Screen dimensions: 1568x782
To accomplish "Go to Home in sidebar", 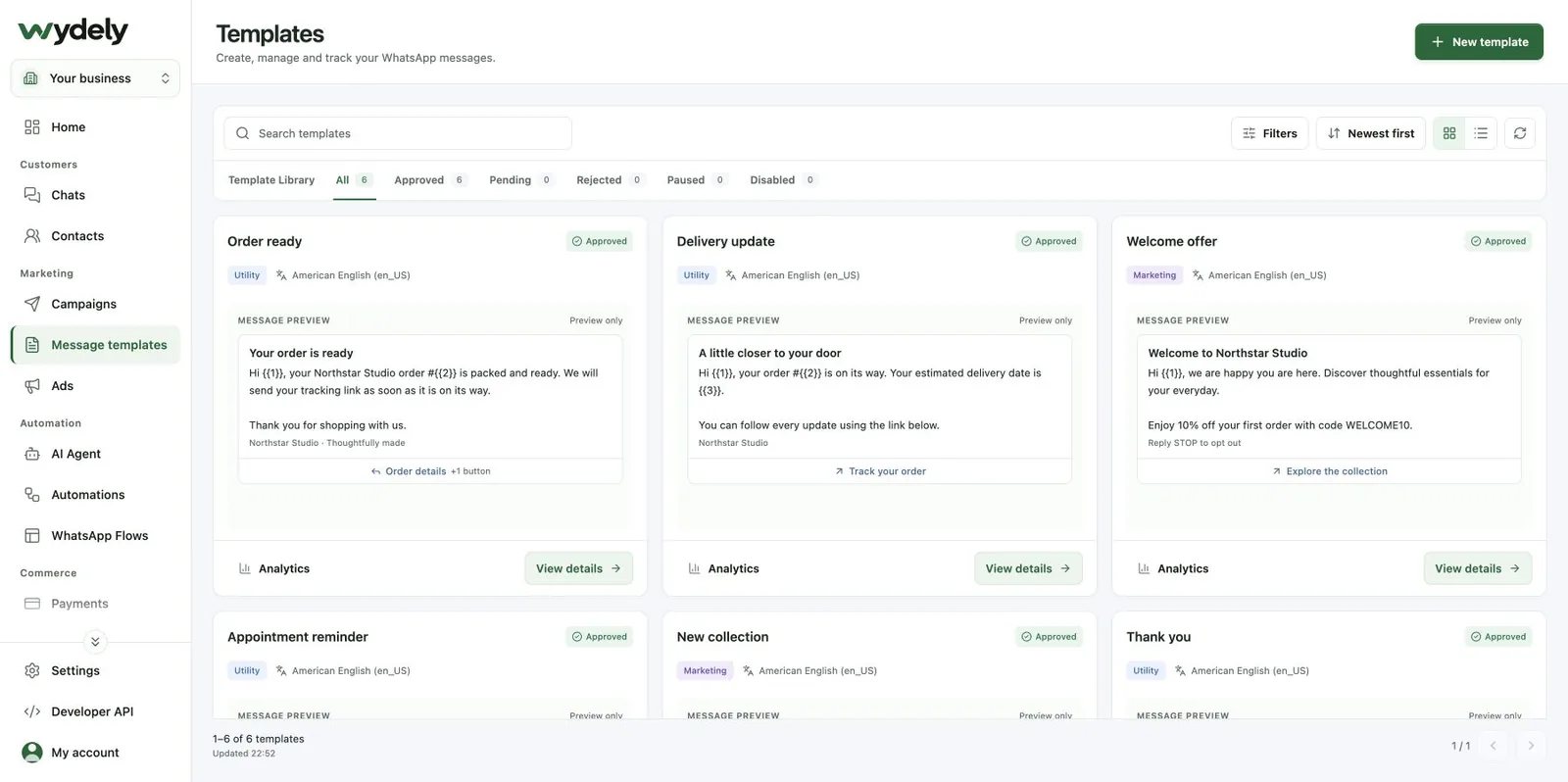I will pyautogui.click(x=95, y=127).
